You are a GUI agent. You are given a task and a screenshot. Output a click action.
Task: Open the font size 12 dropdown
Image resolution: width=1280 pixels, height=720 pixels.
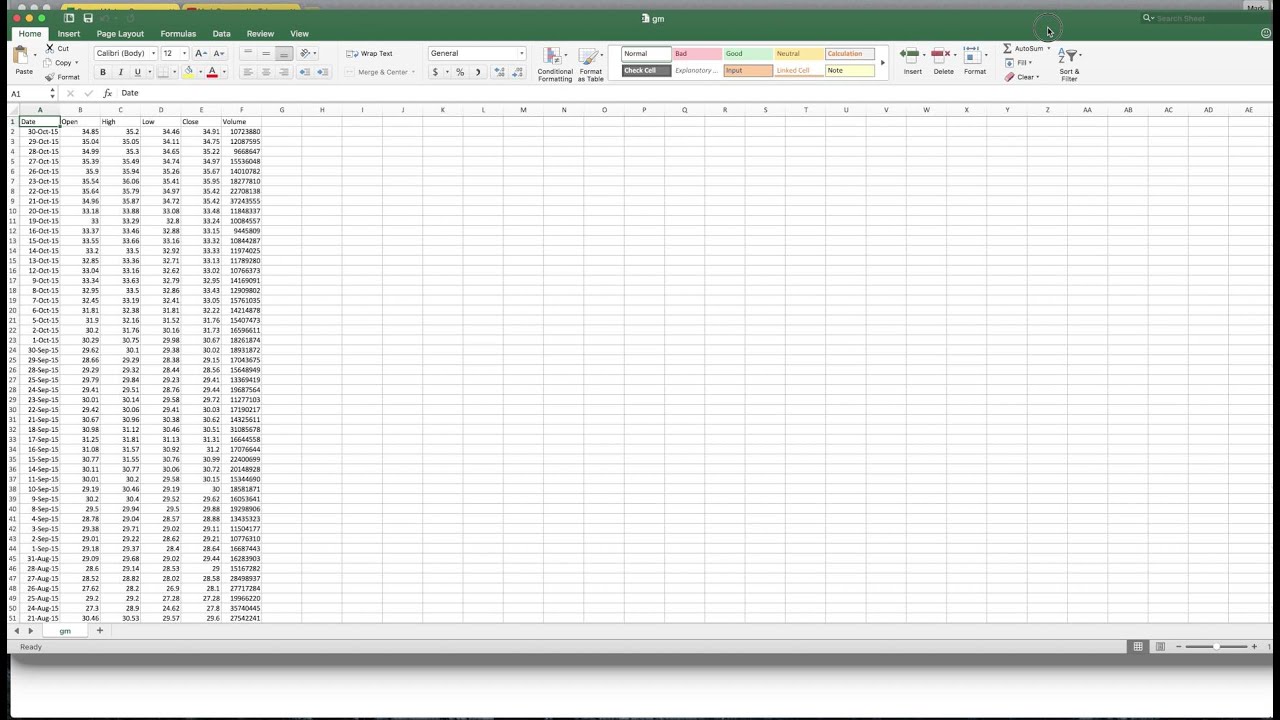(x=184, y=53)
